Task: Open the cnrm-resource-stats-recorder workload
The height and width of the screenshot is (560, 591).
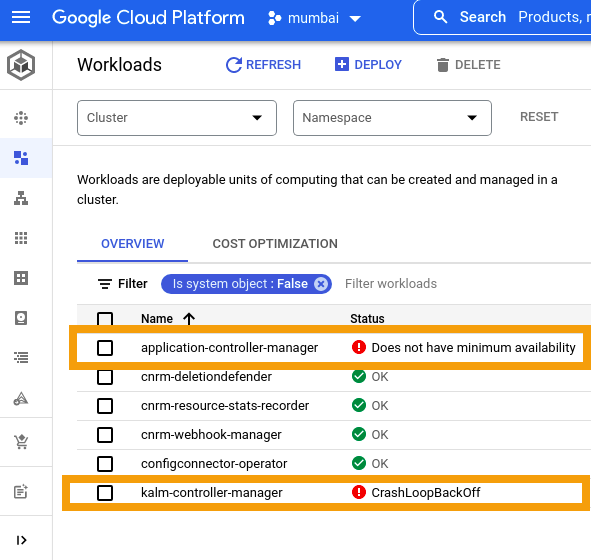Action: coord(225,405)
